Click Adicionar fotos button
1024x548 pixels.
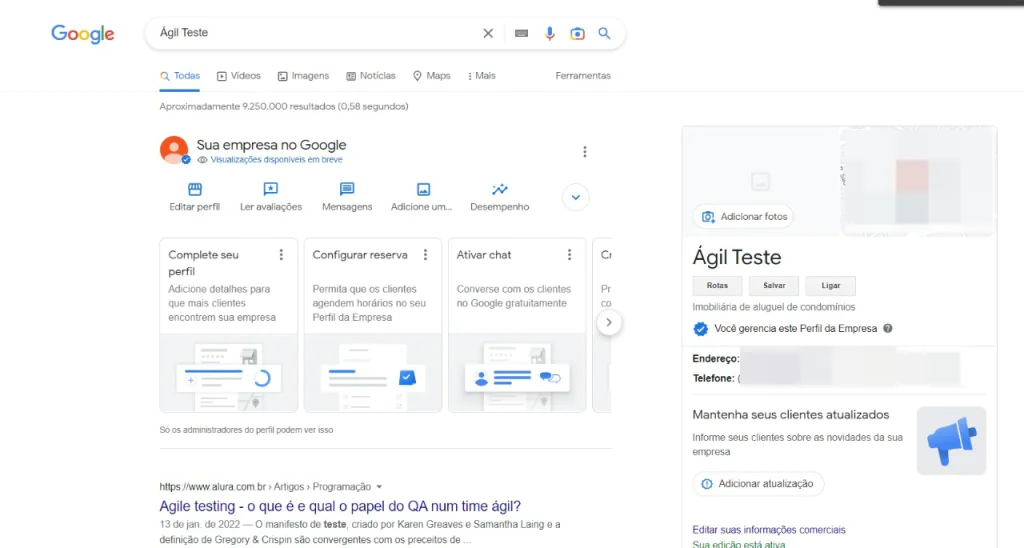(x=743, y=216)
